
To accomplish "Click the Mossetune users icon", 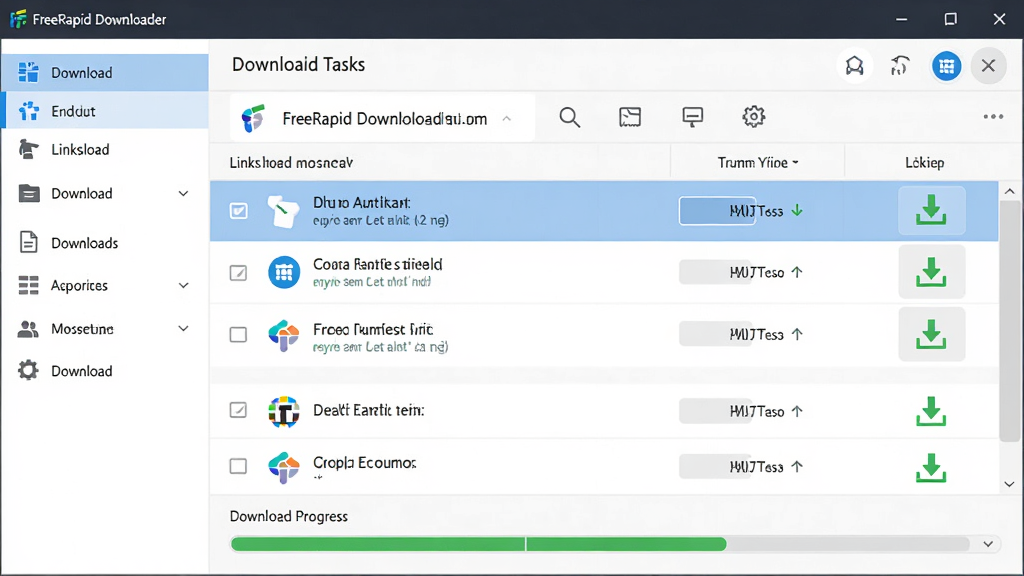I will (28, 328).
